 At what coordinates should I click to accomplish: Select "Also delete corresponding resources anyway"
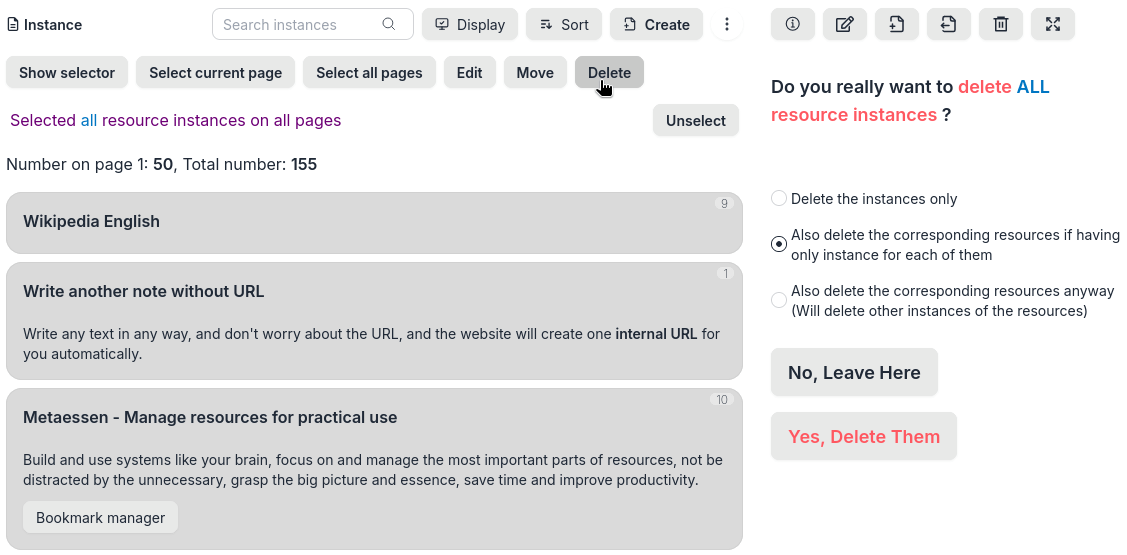[779, 300]
